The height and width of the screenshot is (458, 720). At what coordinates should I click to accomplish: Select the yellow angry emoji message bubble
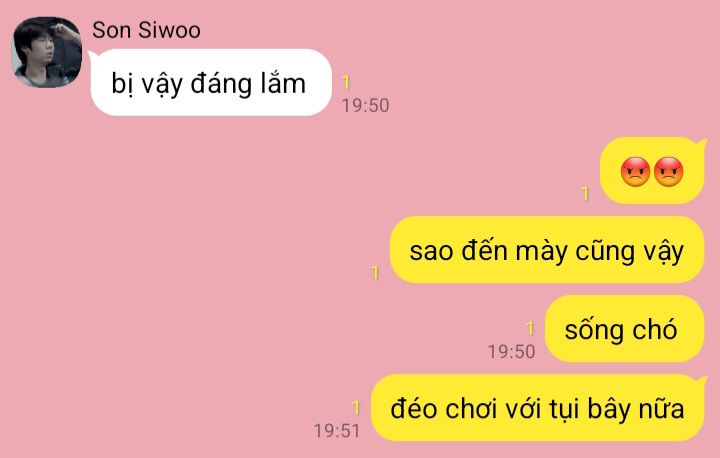[x=652, y=170]
